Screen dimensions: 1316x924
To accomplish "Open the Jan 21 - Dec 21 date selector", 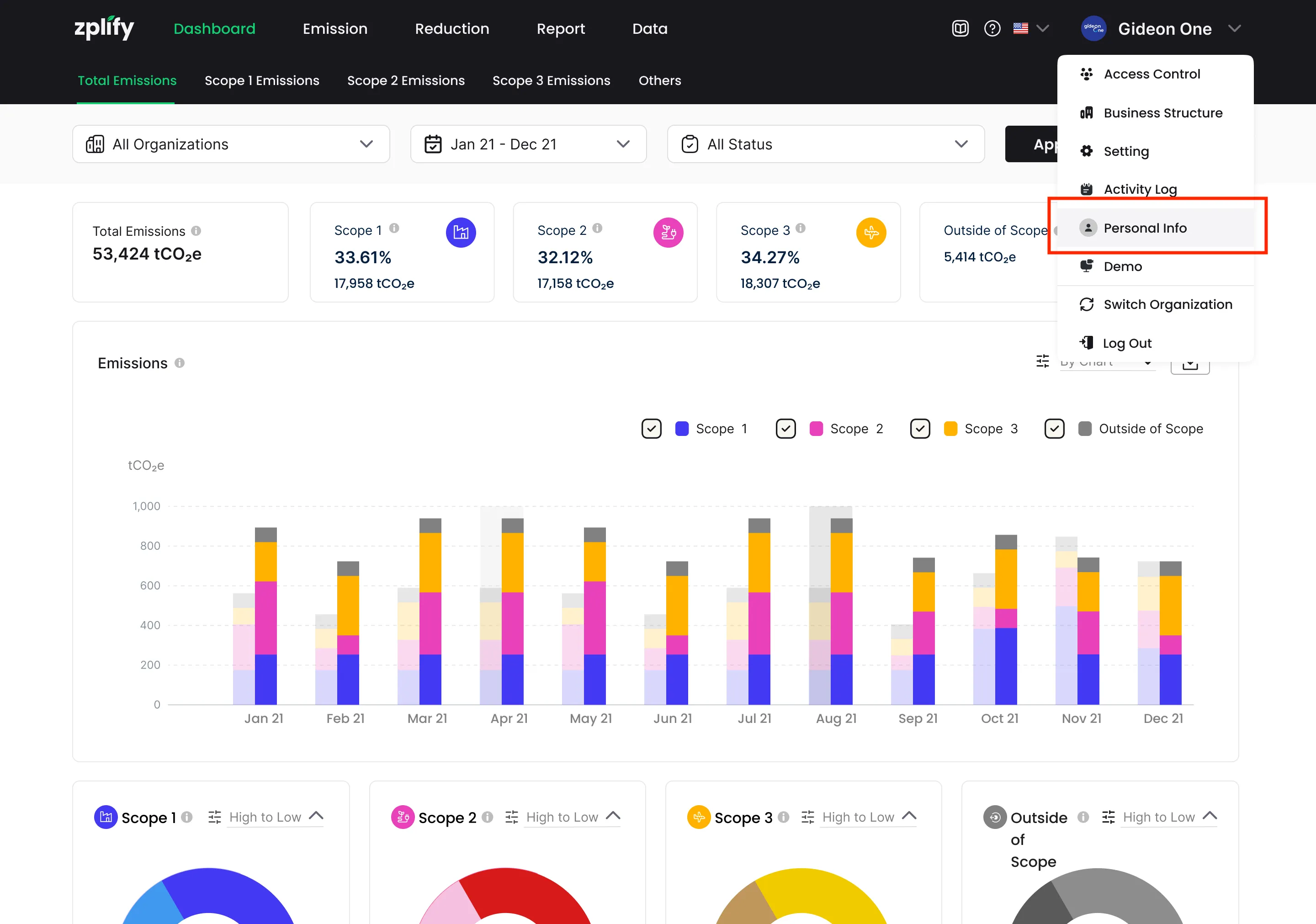I will click(528, 144).
